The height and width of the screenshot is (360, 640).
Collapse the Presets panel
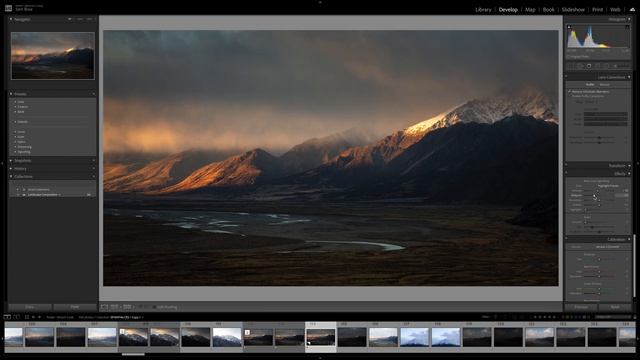[x=11, y=94]
